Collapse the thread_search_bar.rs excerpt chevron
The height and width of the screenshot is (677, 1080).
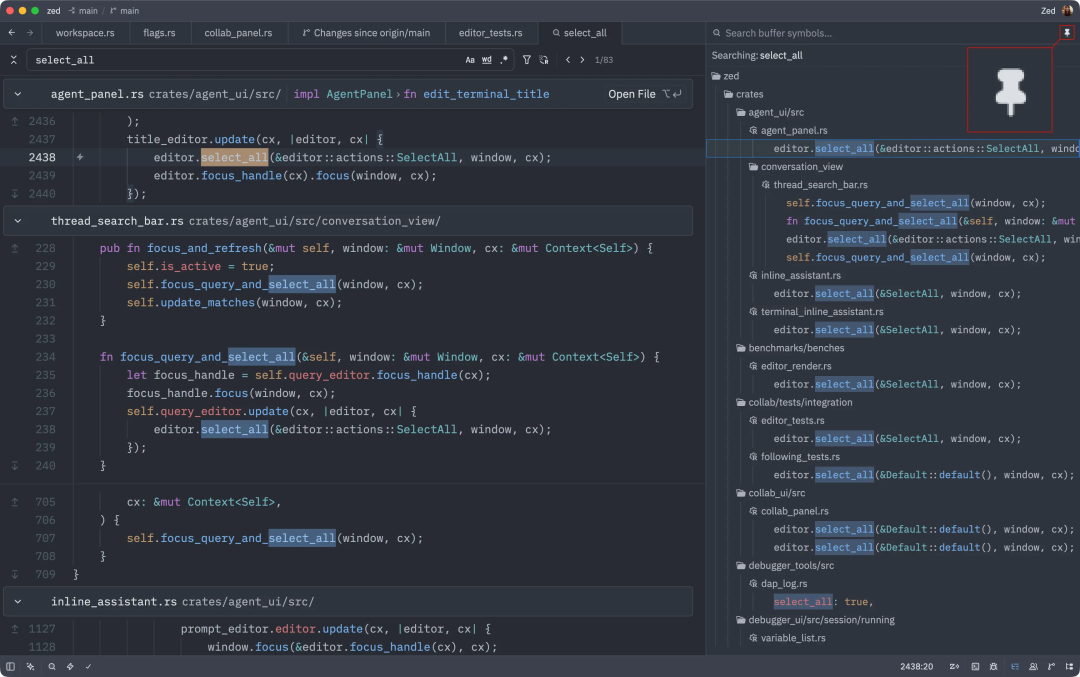coord(18,221)
